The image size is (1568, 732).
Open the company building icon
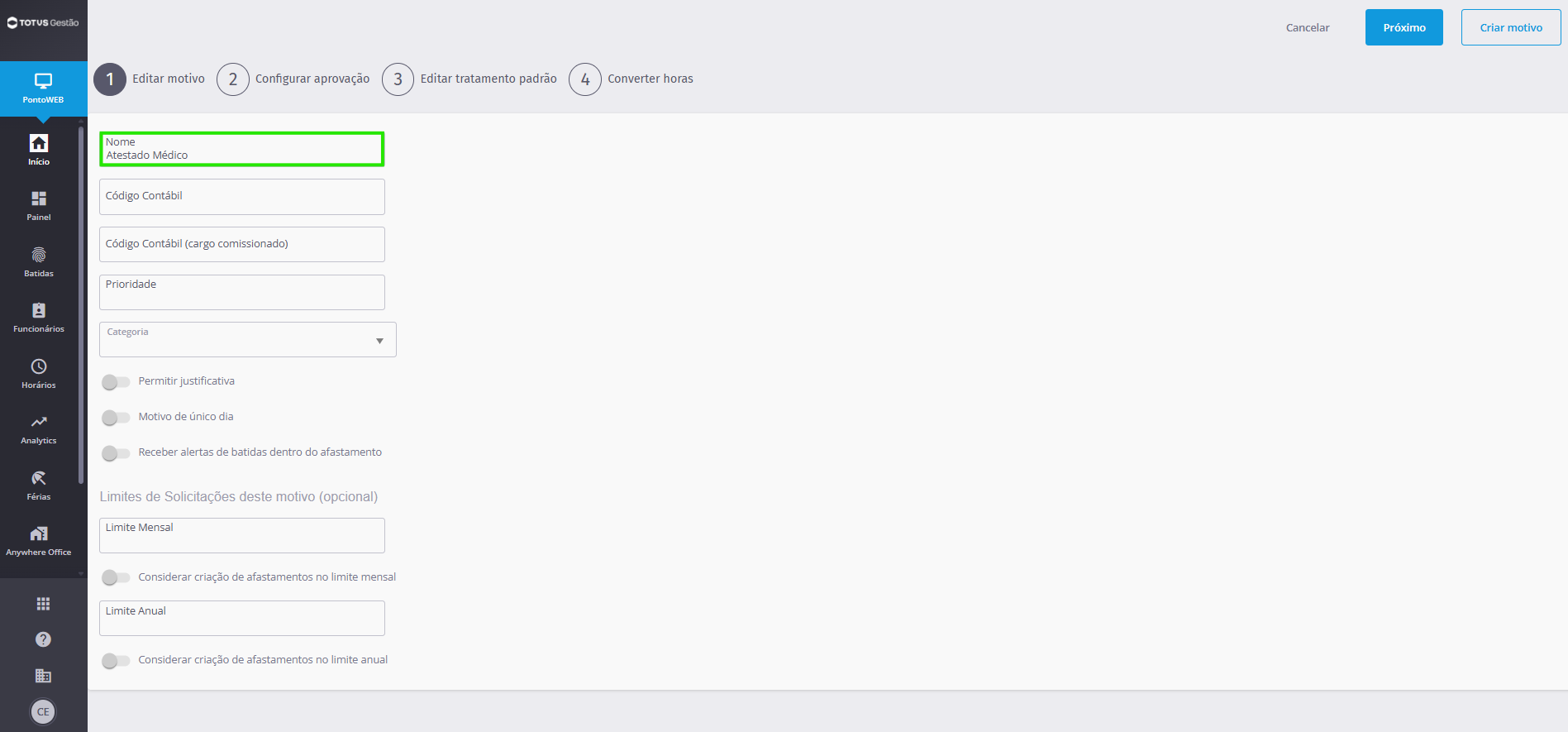click(x=43, y=676)
